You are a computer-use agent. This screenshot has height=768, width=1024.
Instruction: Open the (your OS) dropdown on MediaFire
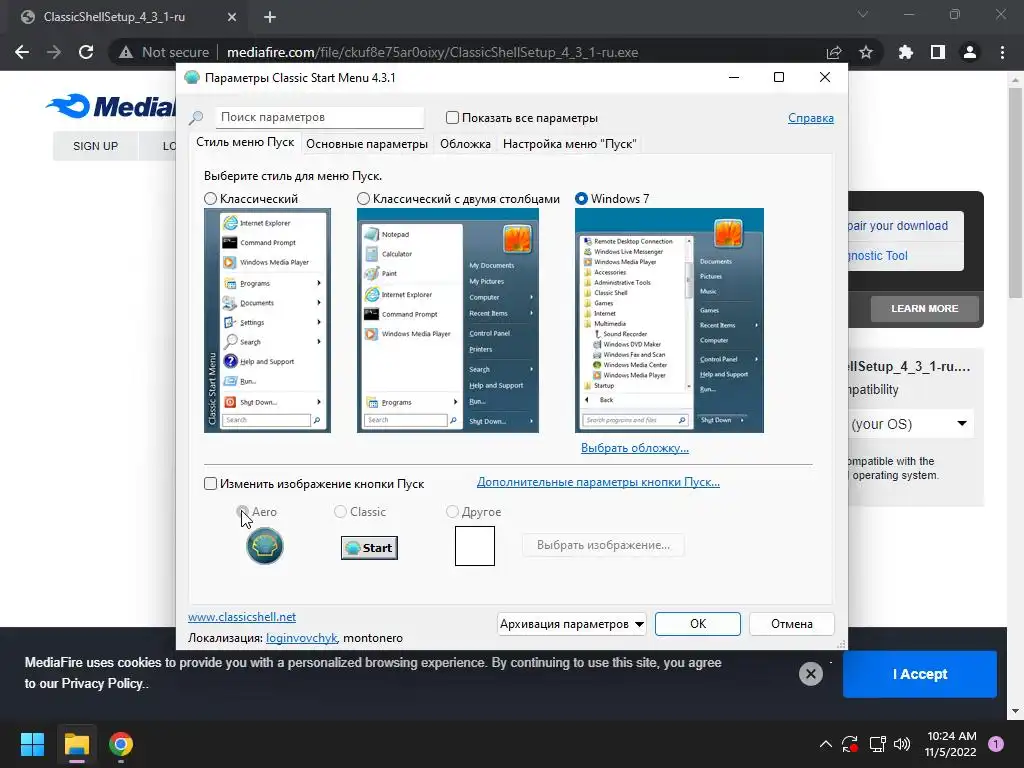(x=908, y=424)
